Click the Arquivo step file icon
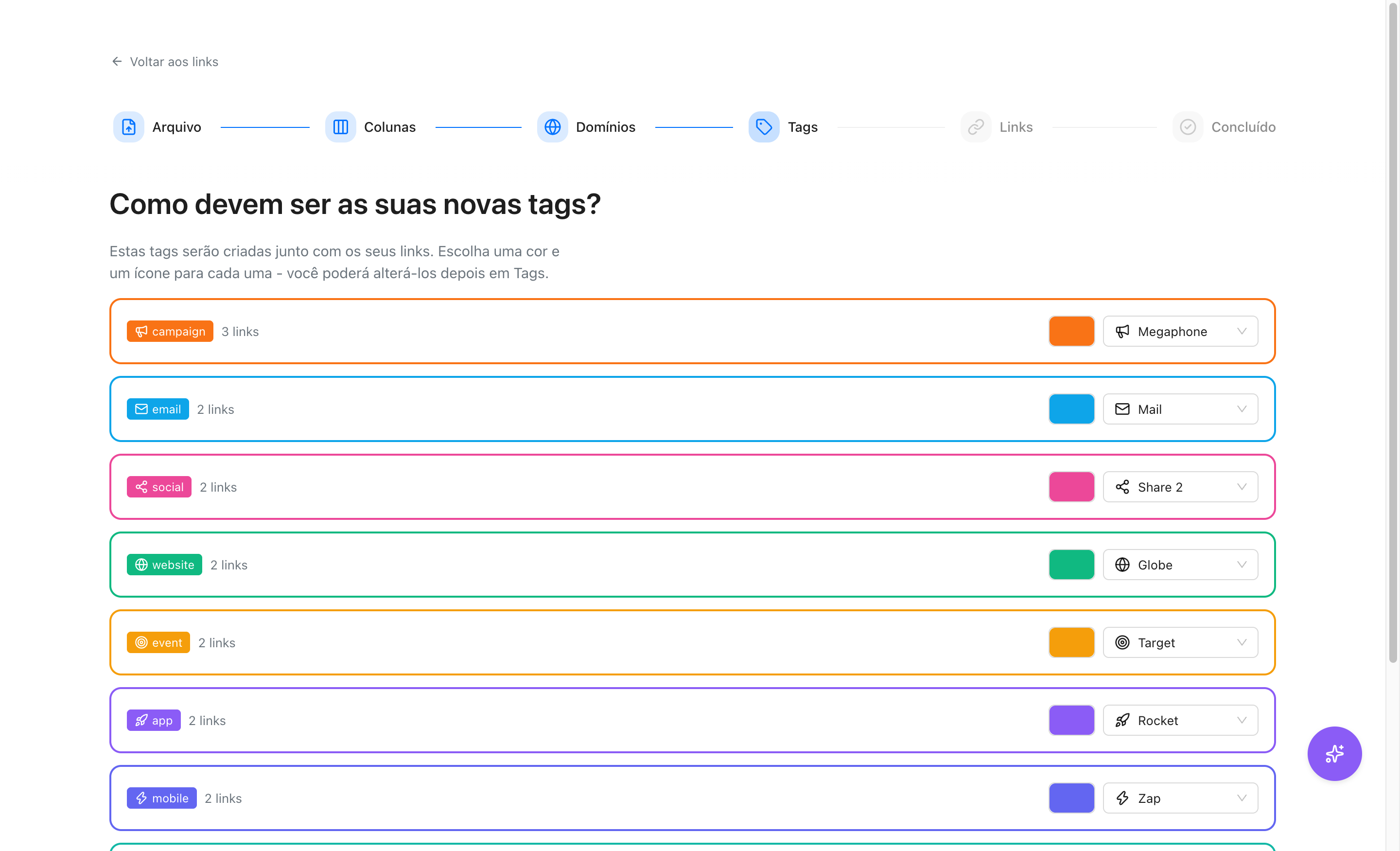Image resolution: width=1400 pixels, height=851 pixels. click(128, 127)
